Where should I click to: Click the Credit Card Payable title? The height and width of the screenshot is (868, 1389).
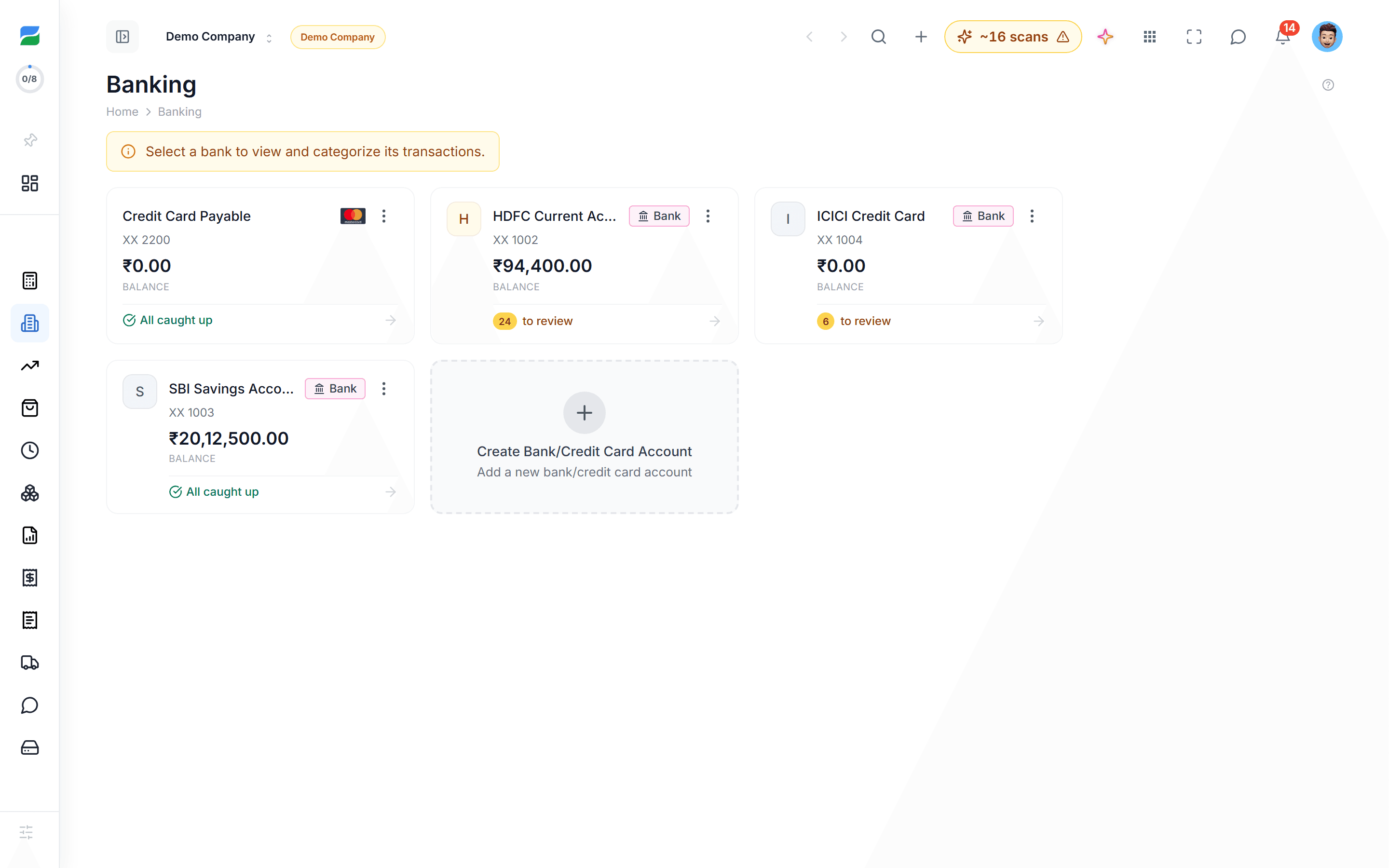[187, 216]
